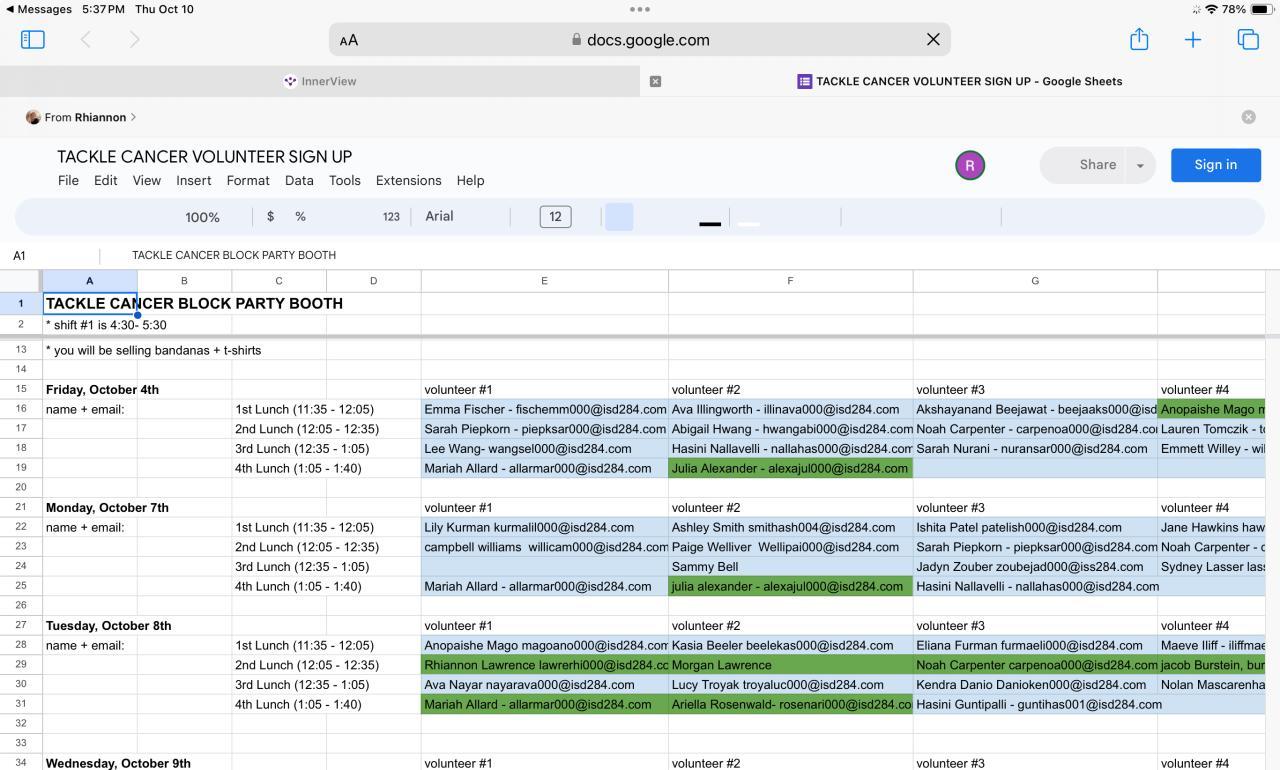Open the 100% zoom dropdown
The width and height of the screenshot is (1280, 770).
(202, 217)
